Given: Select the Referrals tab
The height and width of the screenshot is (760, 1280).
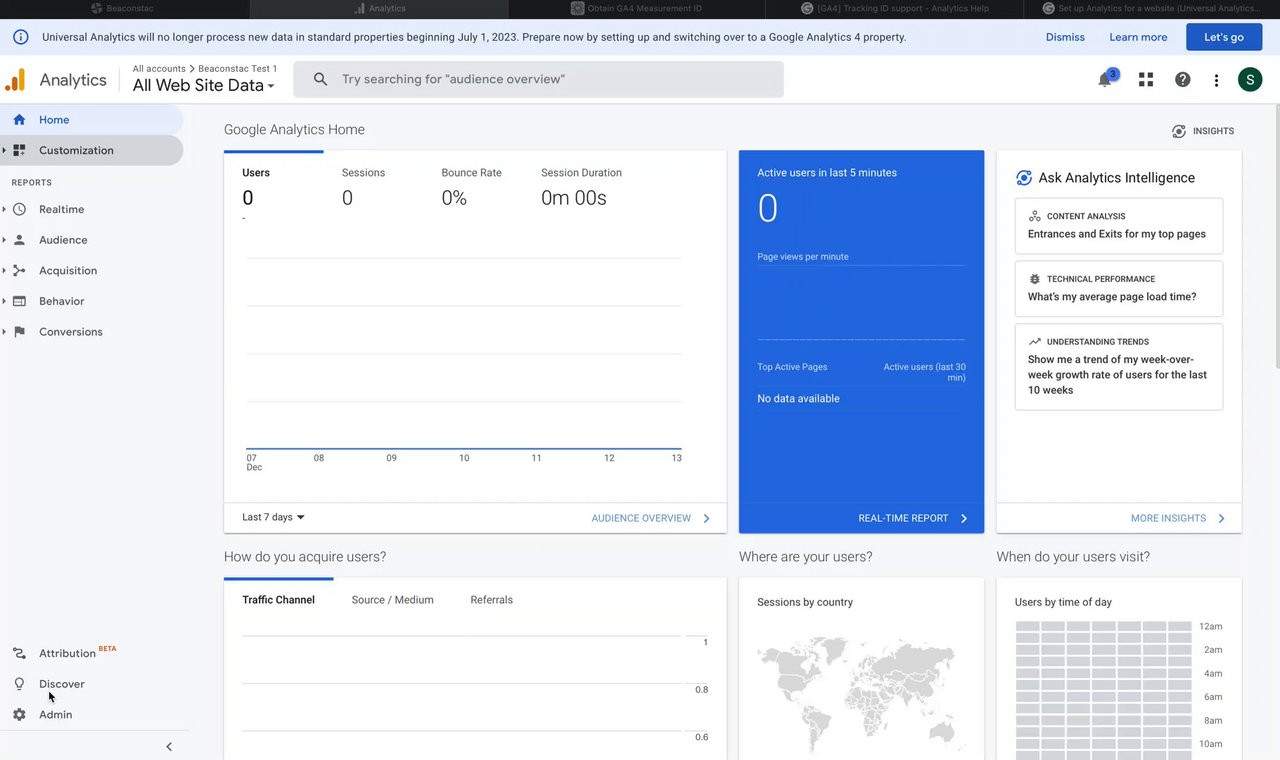Looking at the screenshot, I should click(491, 600).
